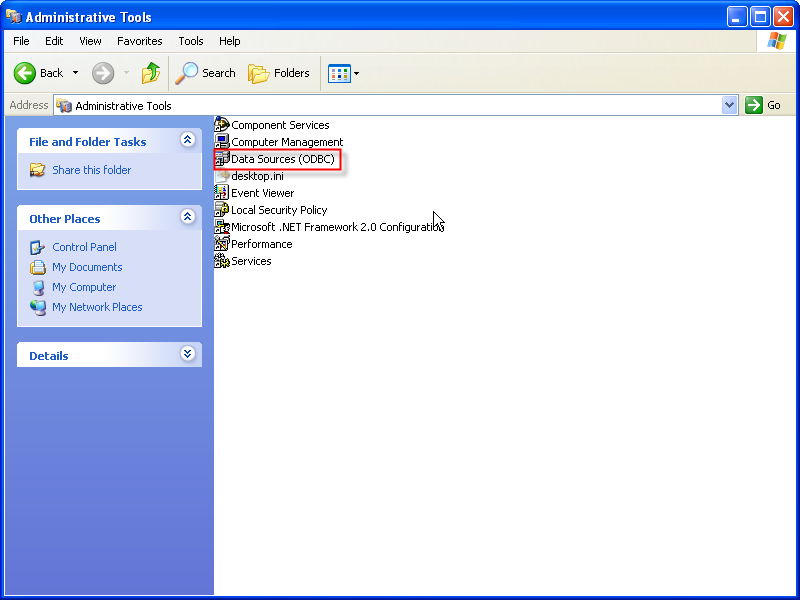The image size is (800, 600).
Task: Open Data Sources (ODBC) shortcut
Action: [x=282, y=159]
